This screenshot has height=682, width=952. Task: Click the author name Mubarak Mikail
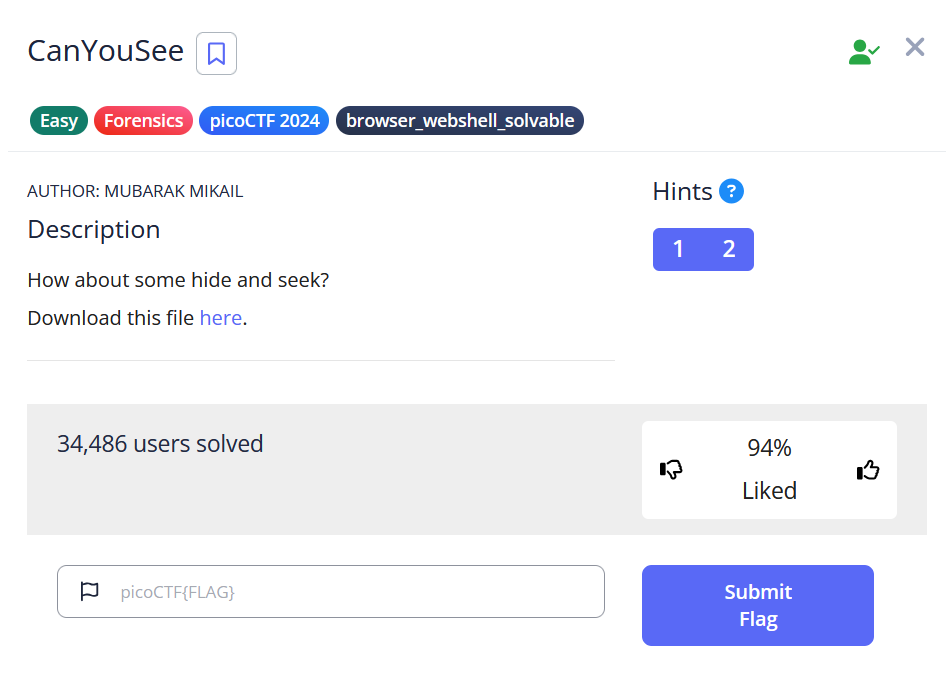coord(174,191)
